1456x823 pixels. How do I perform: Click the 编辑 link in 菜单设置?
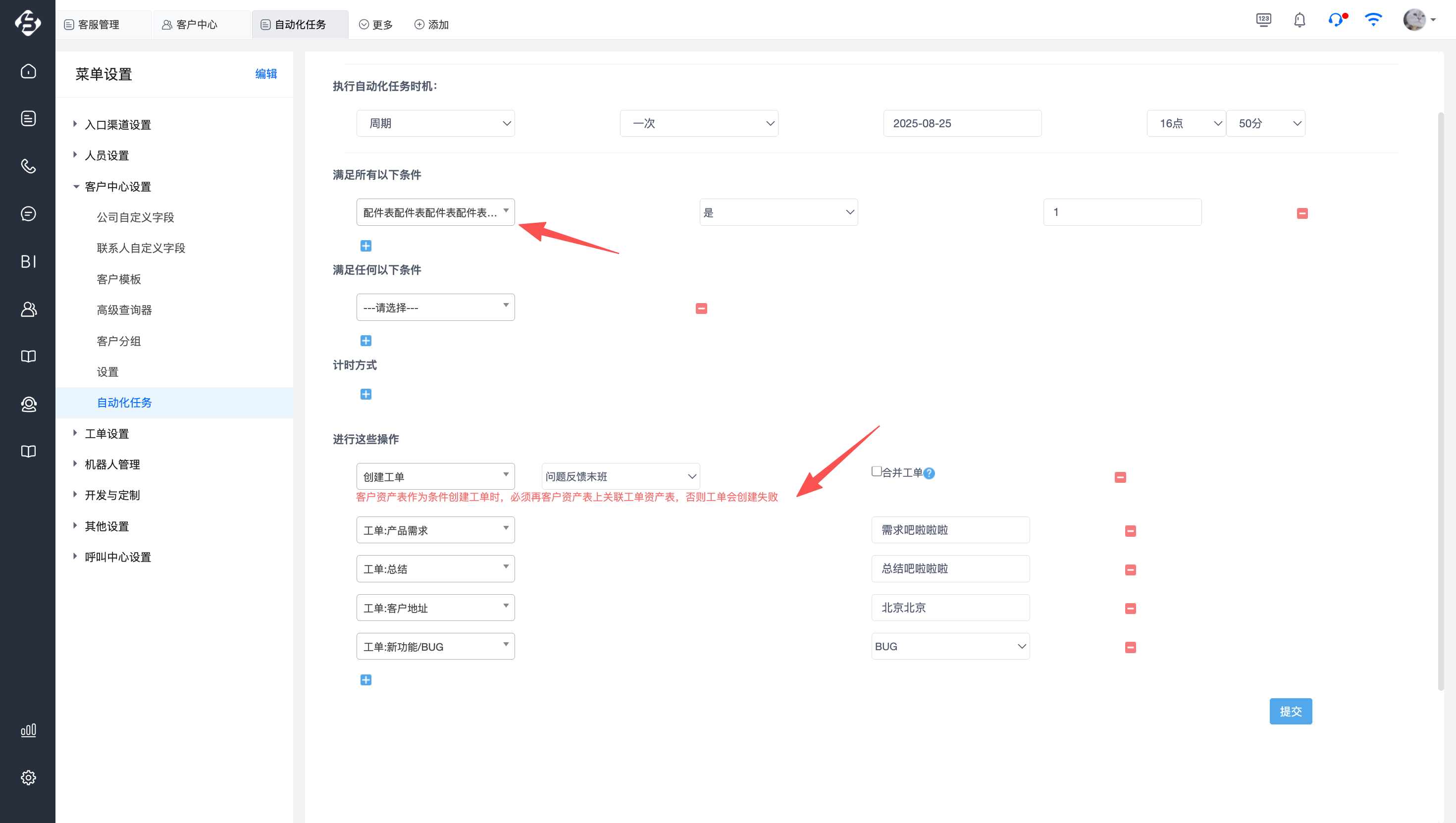coord(265,73)
